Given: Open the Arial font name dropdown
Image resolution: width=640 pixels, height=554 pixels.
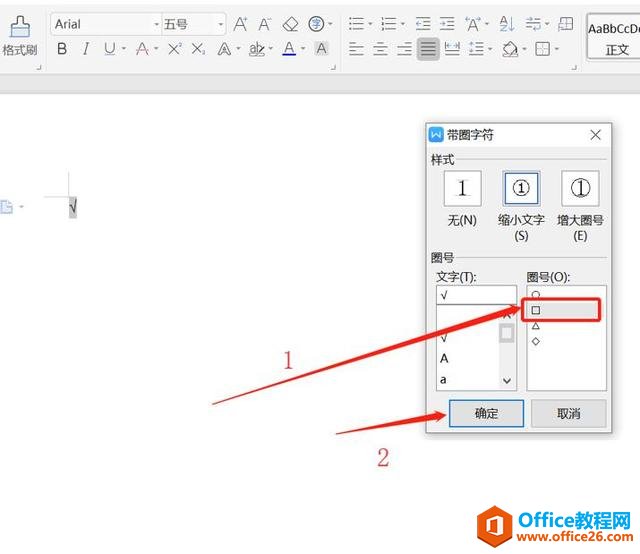Looking at the screenshot, I should 156,24.
